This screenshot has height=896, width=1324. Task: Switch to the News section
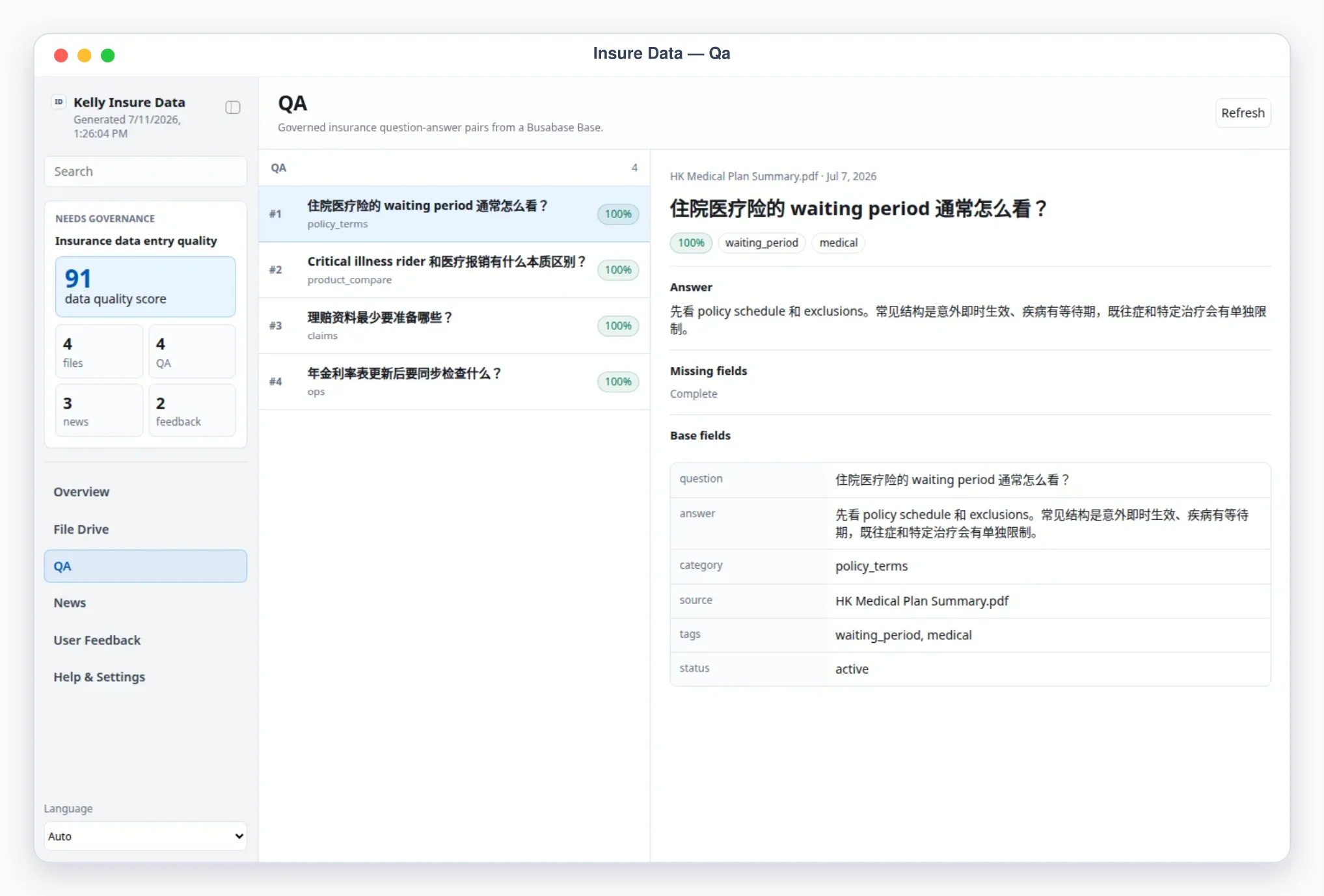pos(145,603)
